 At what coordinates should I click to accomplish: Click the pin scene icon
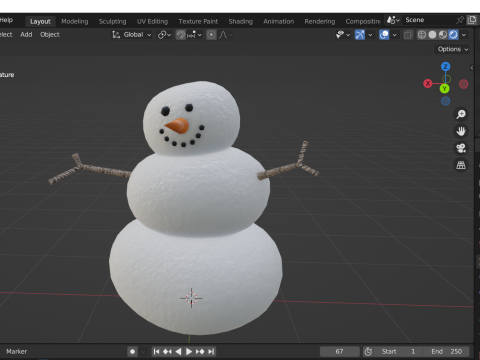460,20
